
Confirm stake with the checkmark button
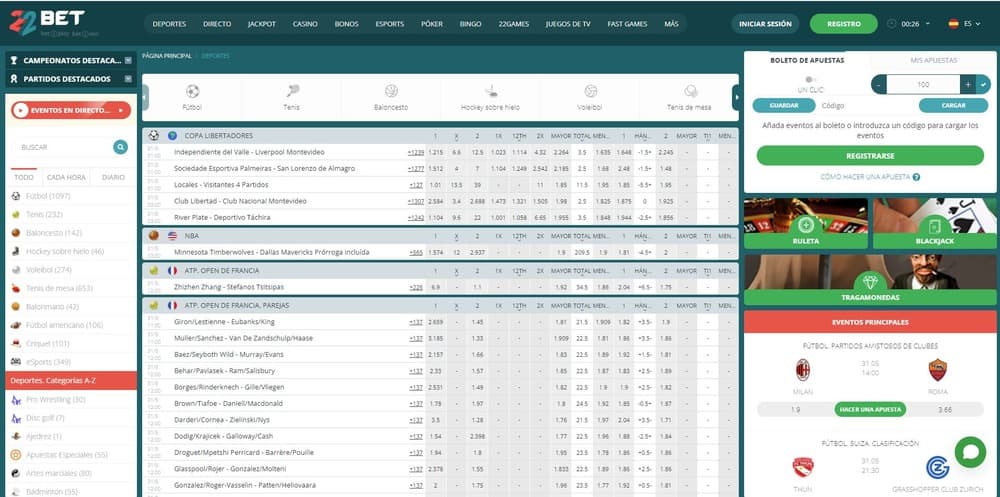[x=985, y=84]
